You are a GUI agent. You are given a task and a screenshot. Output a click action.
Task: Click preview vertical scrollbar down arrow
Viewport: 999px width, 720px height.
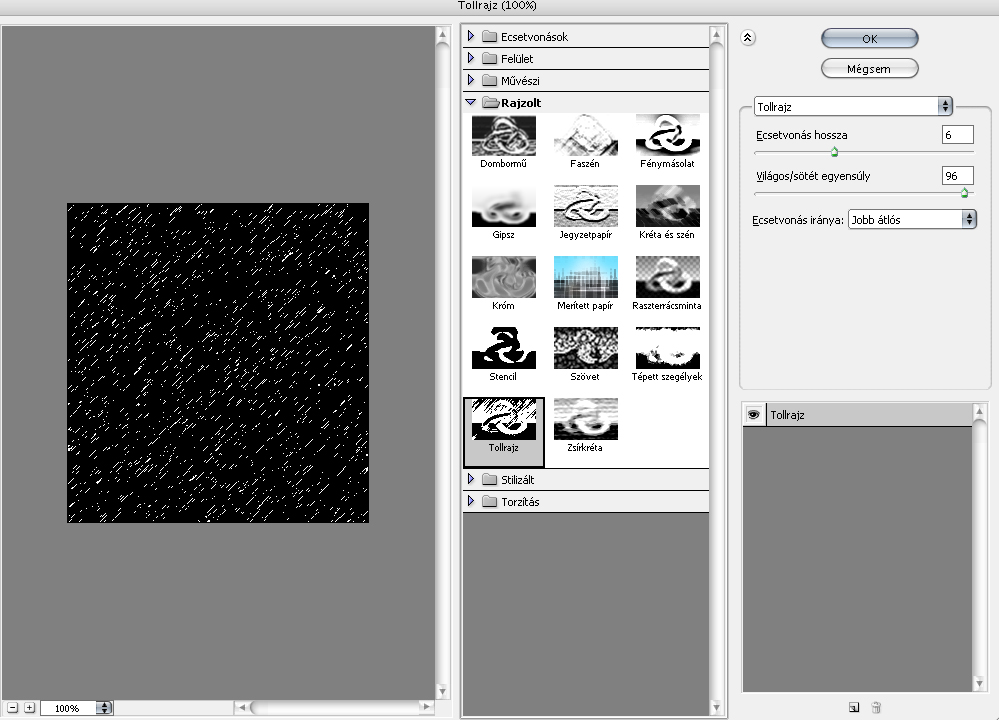443,692
